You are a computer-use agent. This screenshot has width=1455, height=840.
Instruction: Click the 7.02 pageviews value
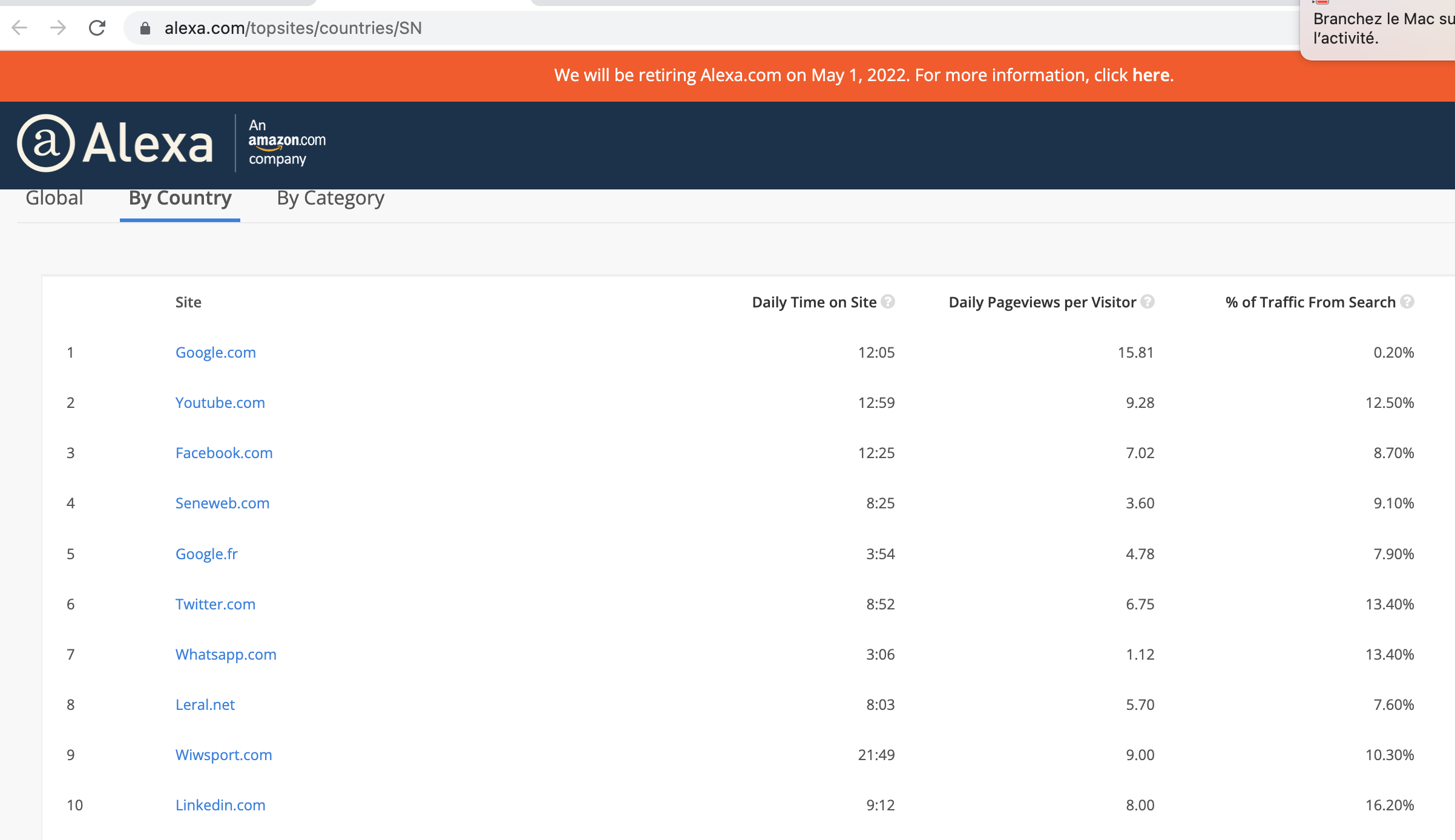[1140, 453]
